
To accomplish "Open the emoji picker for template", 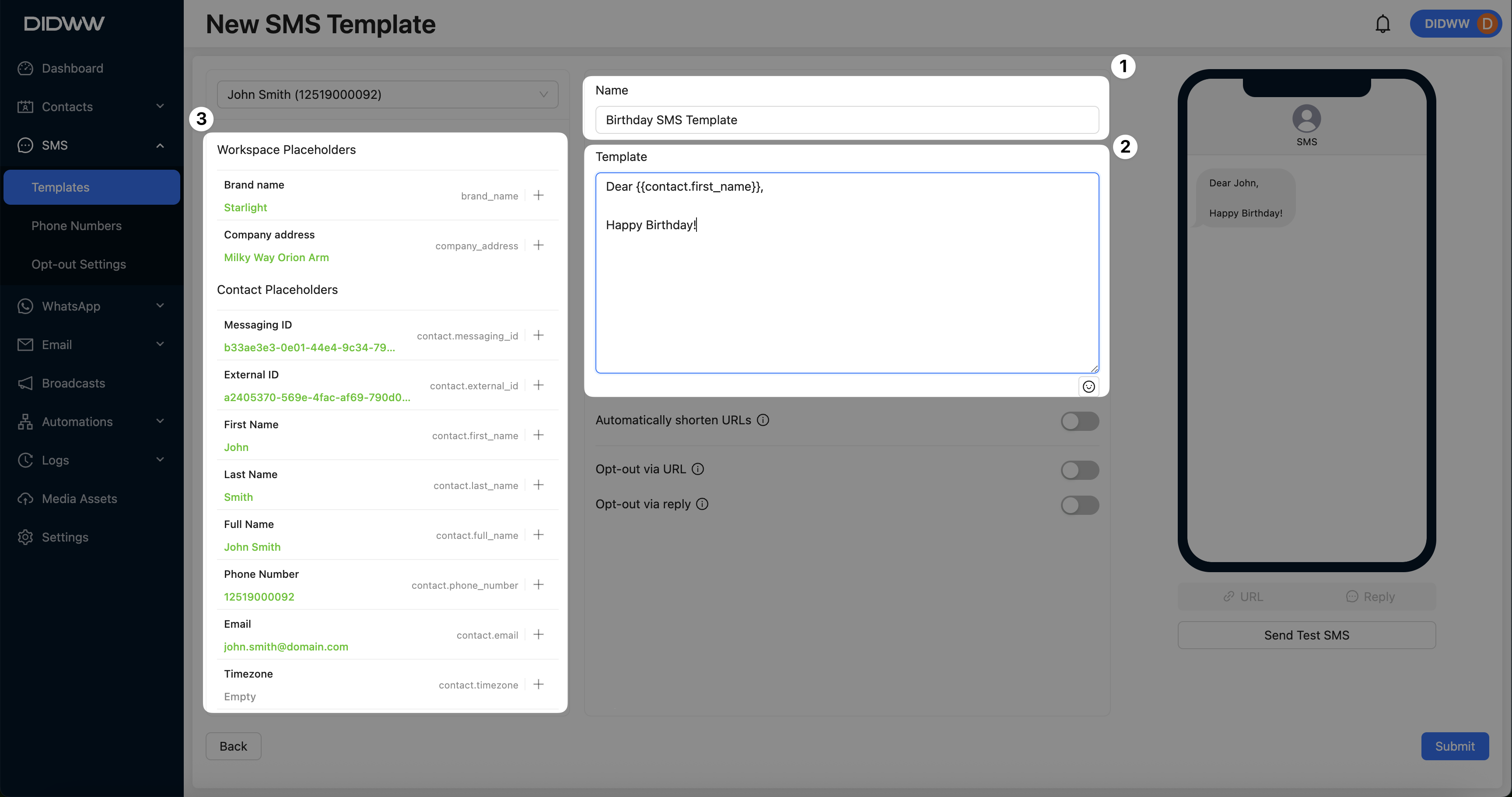I will point(1088,386).
